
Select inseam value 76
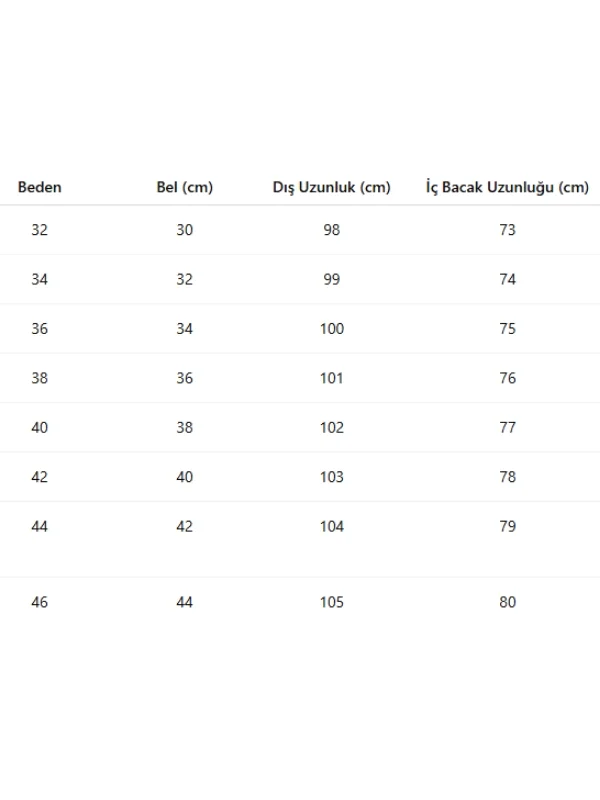(x=507, y=378)
